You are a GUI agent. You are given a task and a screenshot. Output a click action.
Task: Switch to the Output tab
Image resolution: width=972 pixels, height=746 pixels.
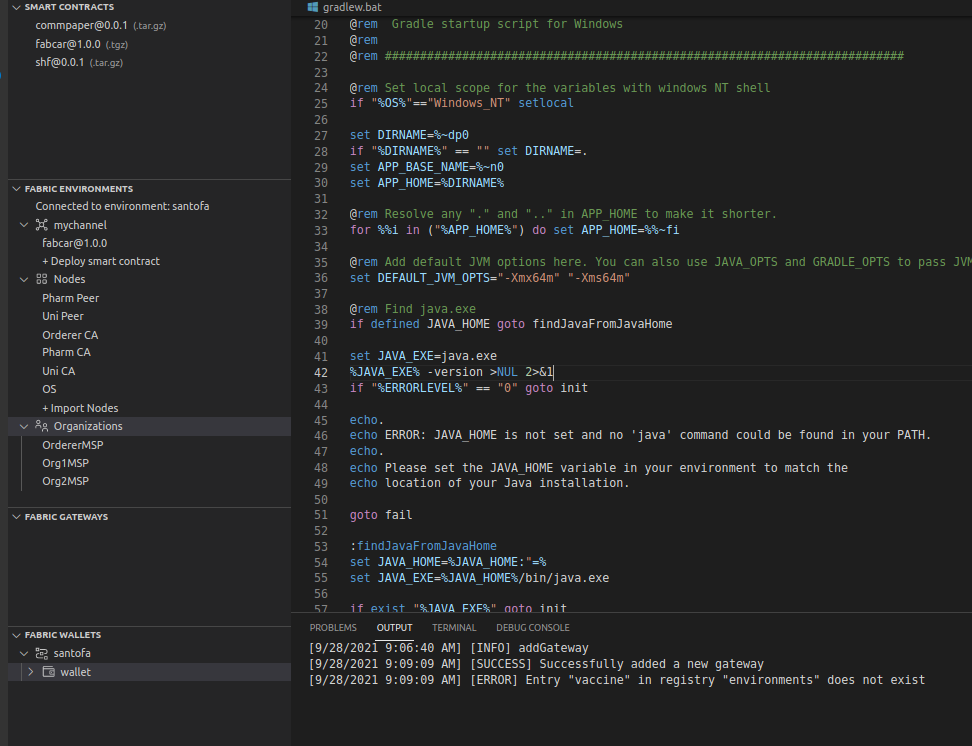[394, 628]
